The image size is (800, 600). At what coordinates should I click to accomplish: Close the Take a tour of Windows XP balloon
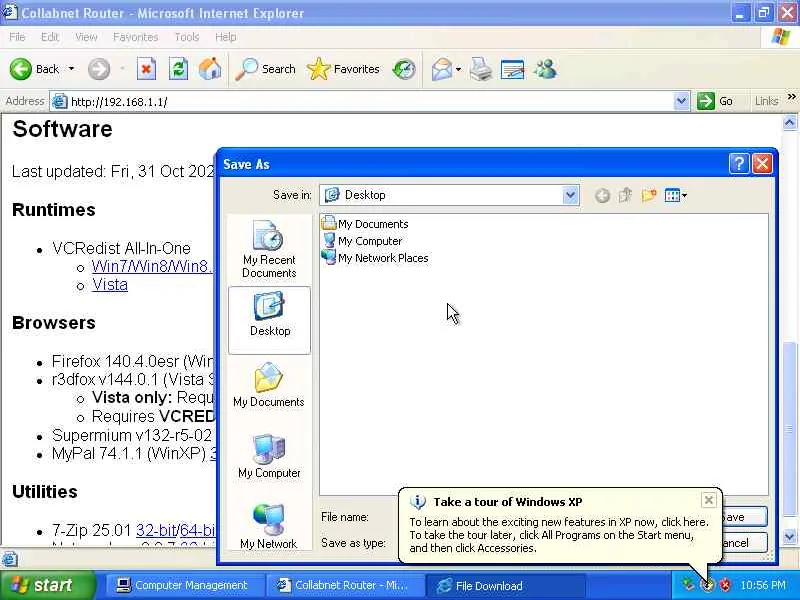coord(709,500)
